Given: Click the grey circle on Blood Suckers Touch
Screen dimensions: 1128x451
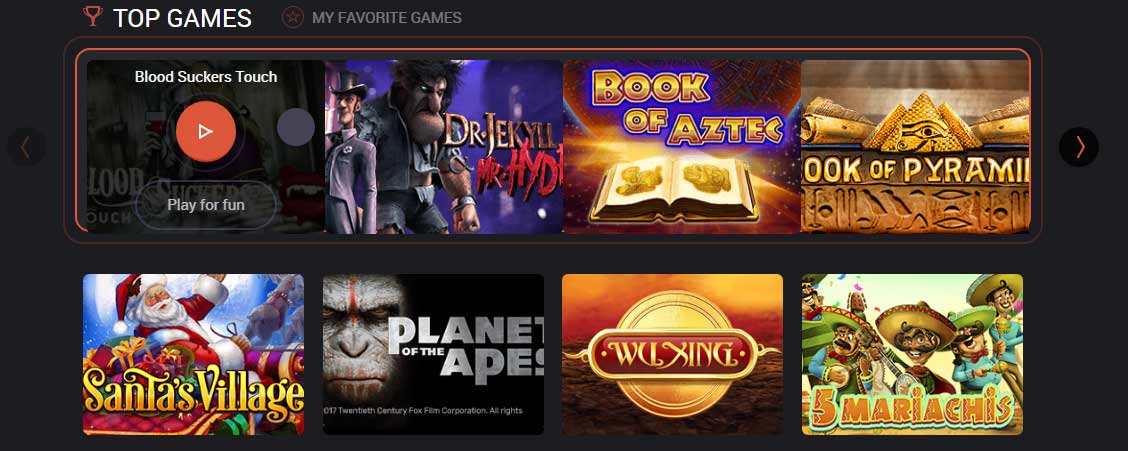Looking at the screenshot, I should tap(296, 127).
